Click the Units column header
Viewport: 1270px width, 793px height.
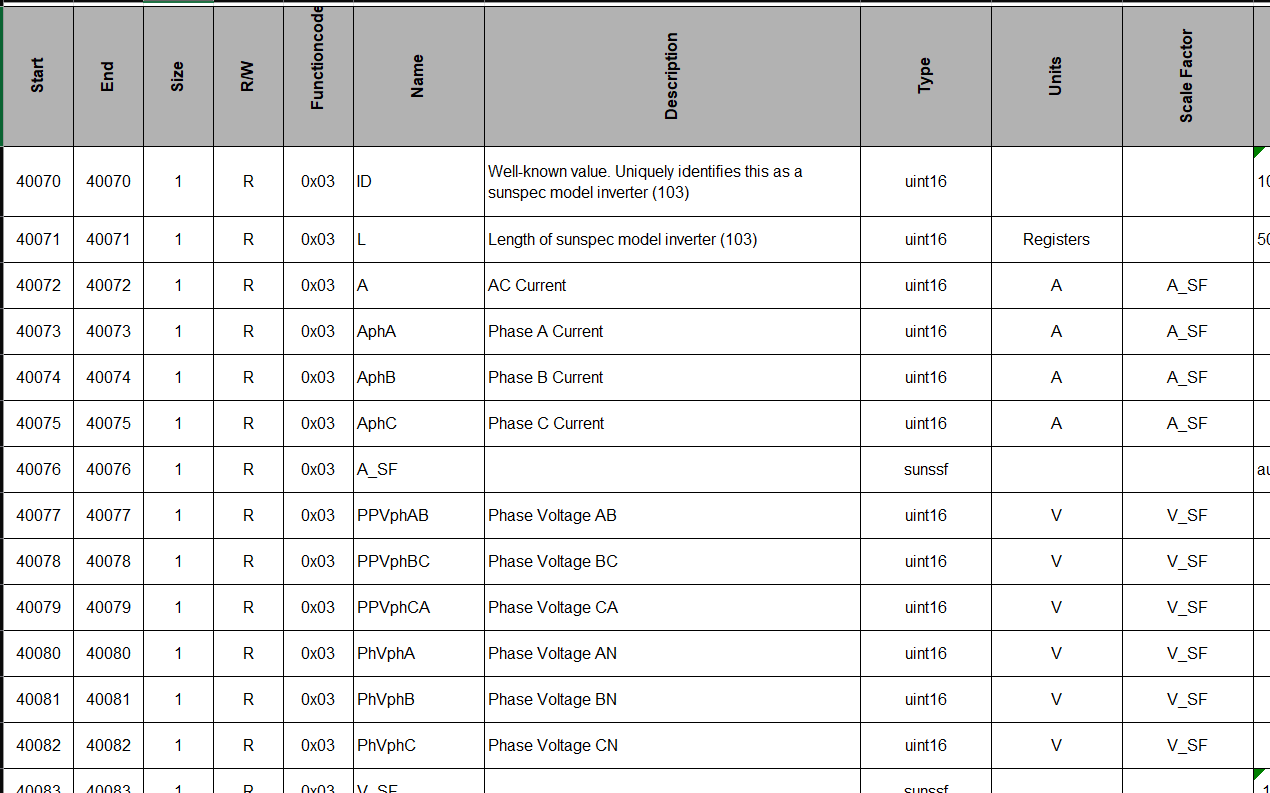1056,76
